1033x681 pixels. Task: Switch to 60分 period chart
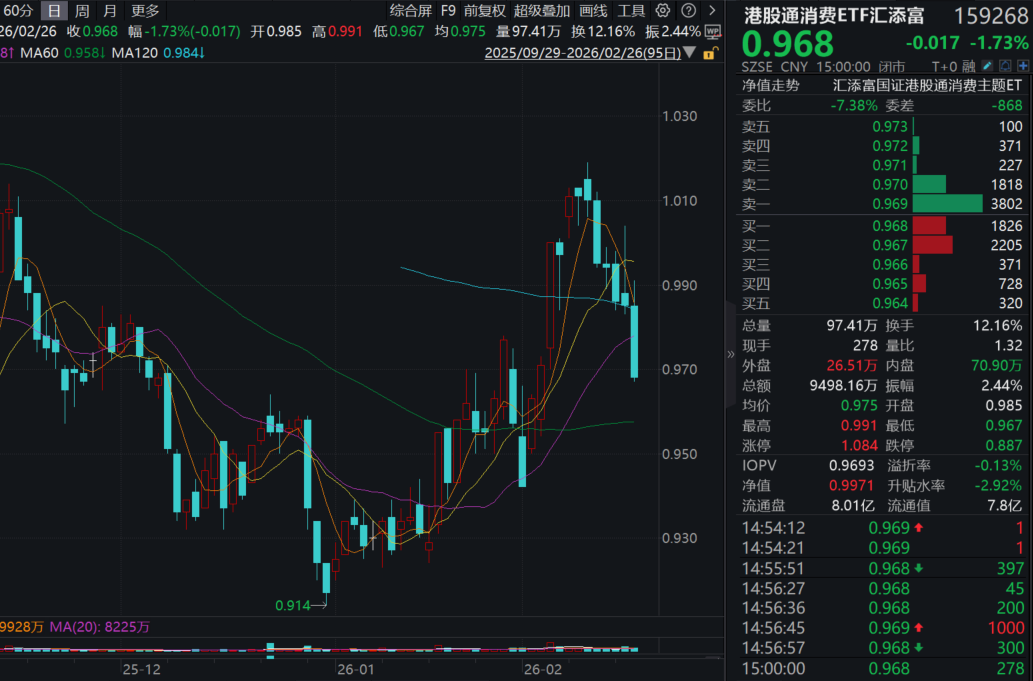click(18, 11)
